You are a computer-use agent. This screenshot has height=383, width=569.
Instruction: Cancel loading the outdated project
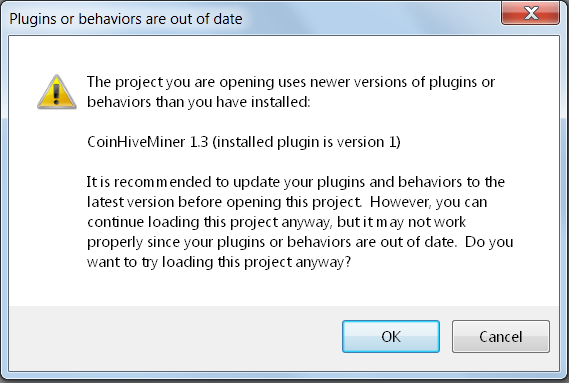tap(501, 337)
